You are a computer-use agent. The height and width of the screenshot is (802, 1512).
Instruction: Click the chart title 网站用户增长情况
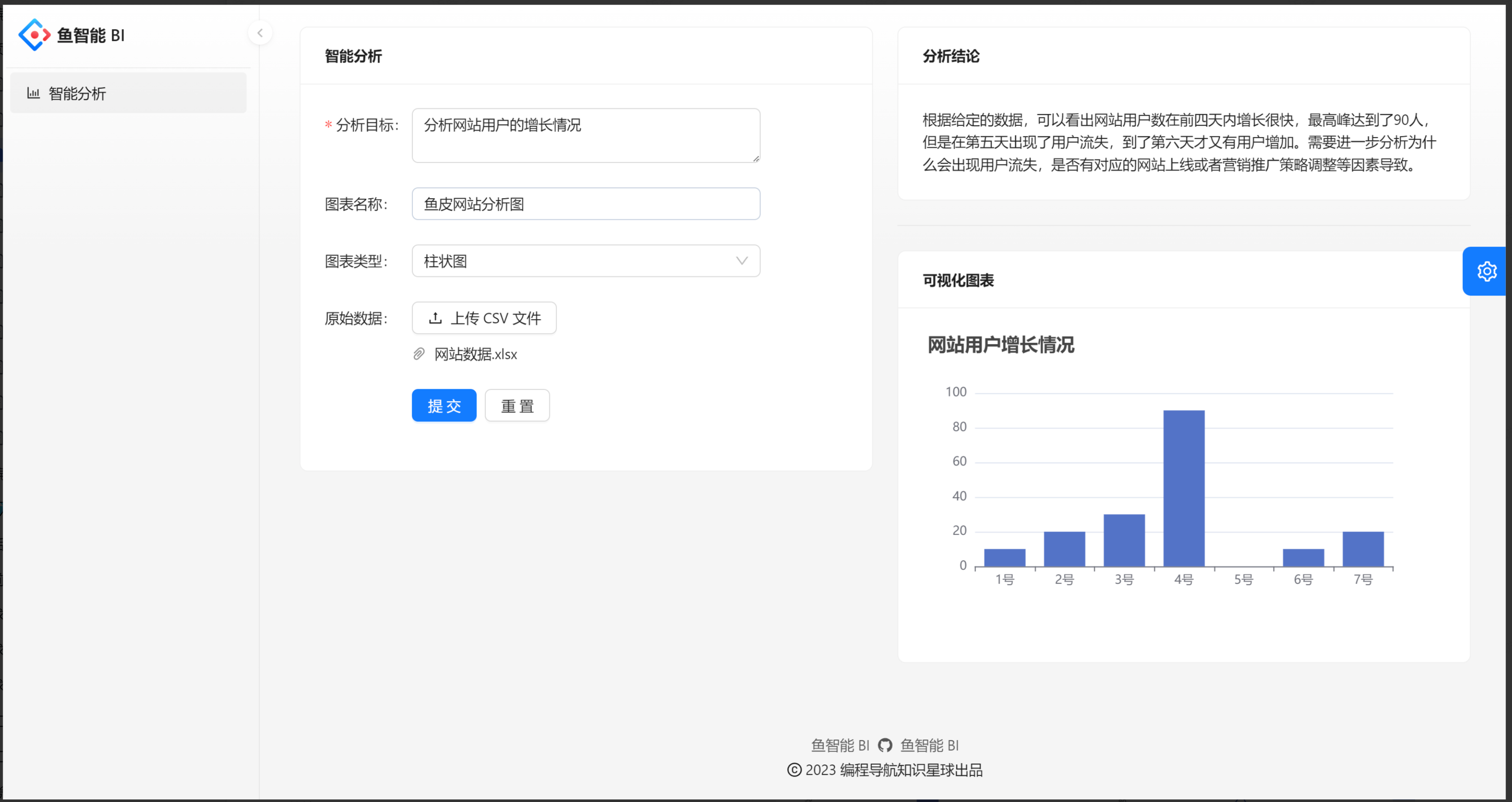click(1001, 344)
